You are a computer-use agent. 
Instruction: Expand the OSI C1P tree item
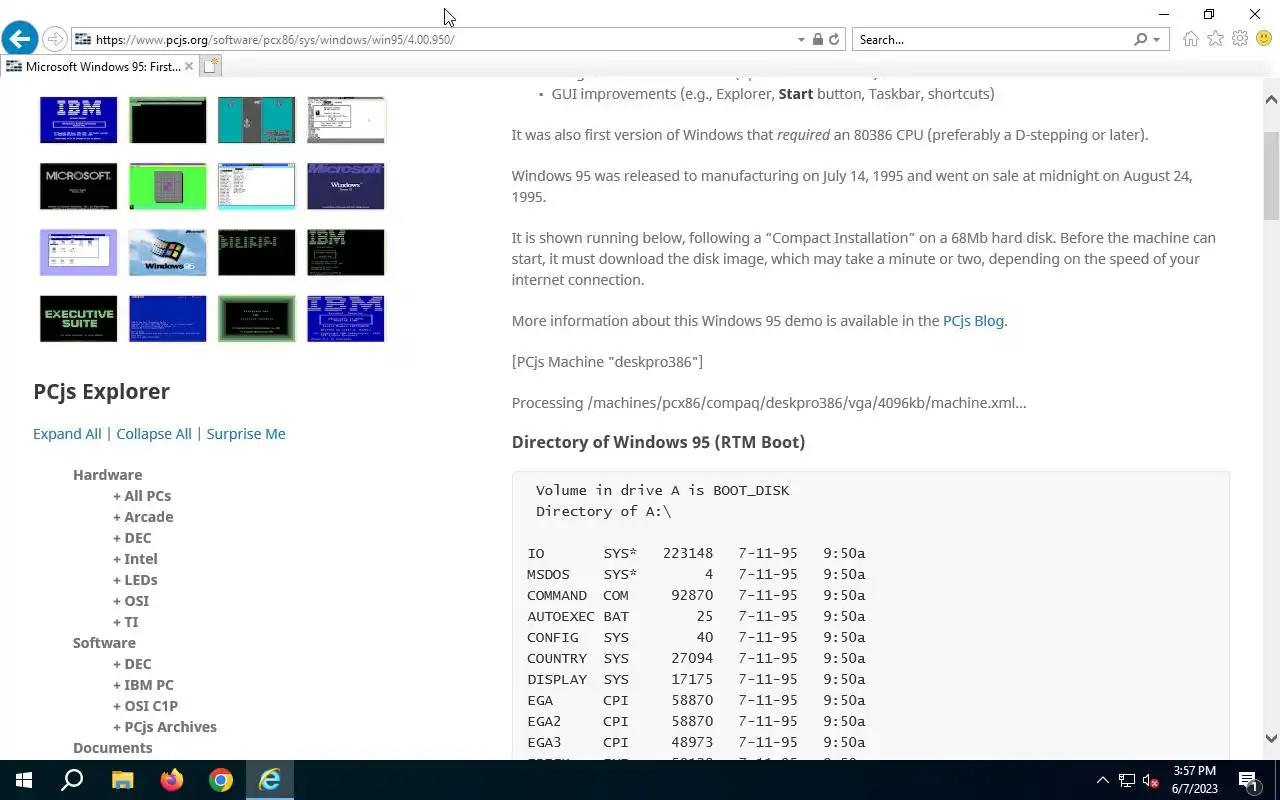(x=145, y=706)
